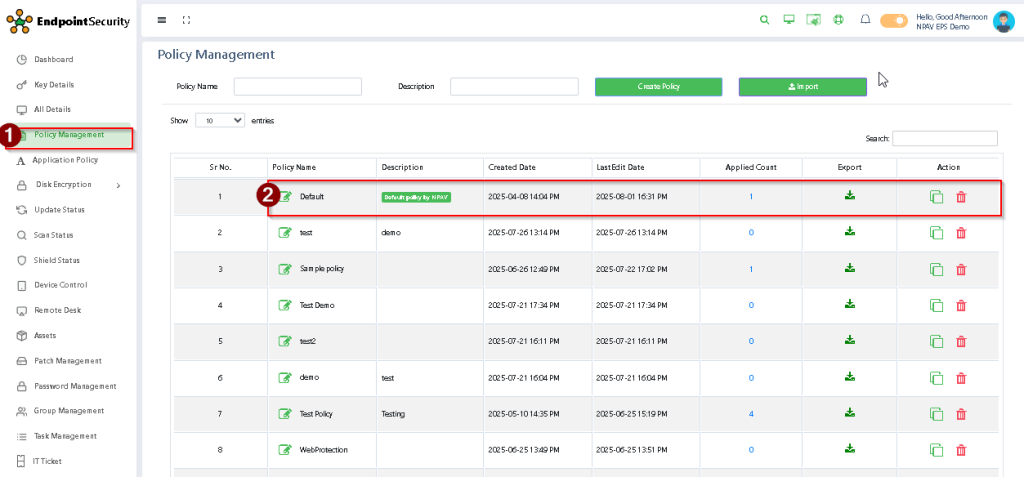Go to Patch Management in sidebar
Image resolution: width=1024 pixels, height=477 pixels.
coord(67,361)
